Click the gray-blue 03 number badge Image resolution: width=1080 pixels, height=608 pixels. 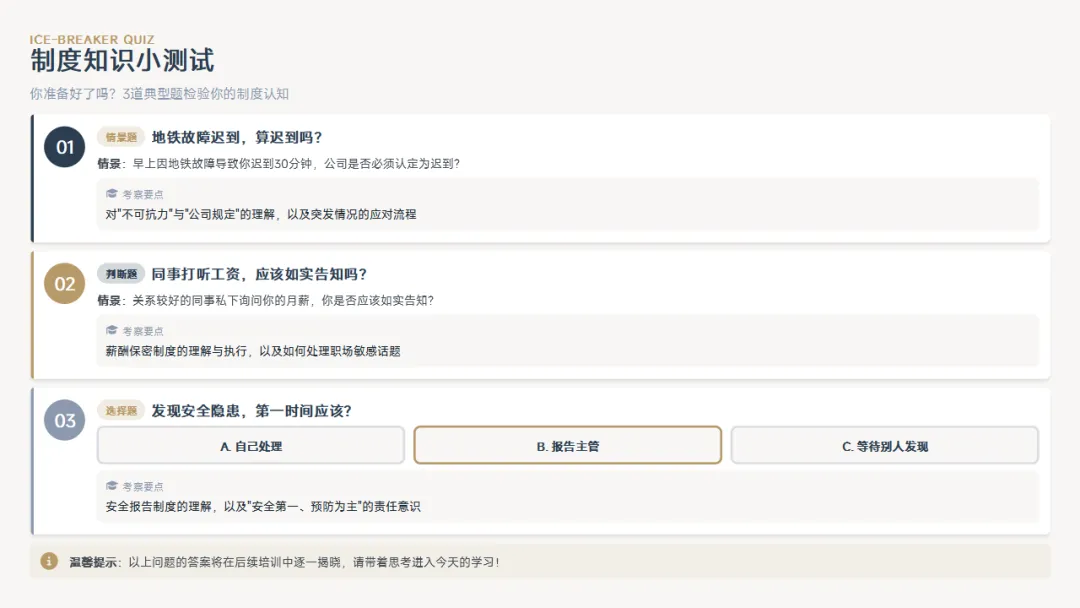pyautogui.click(x=64, y=420)
